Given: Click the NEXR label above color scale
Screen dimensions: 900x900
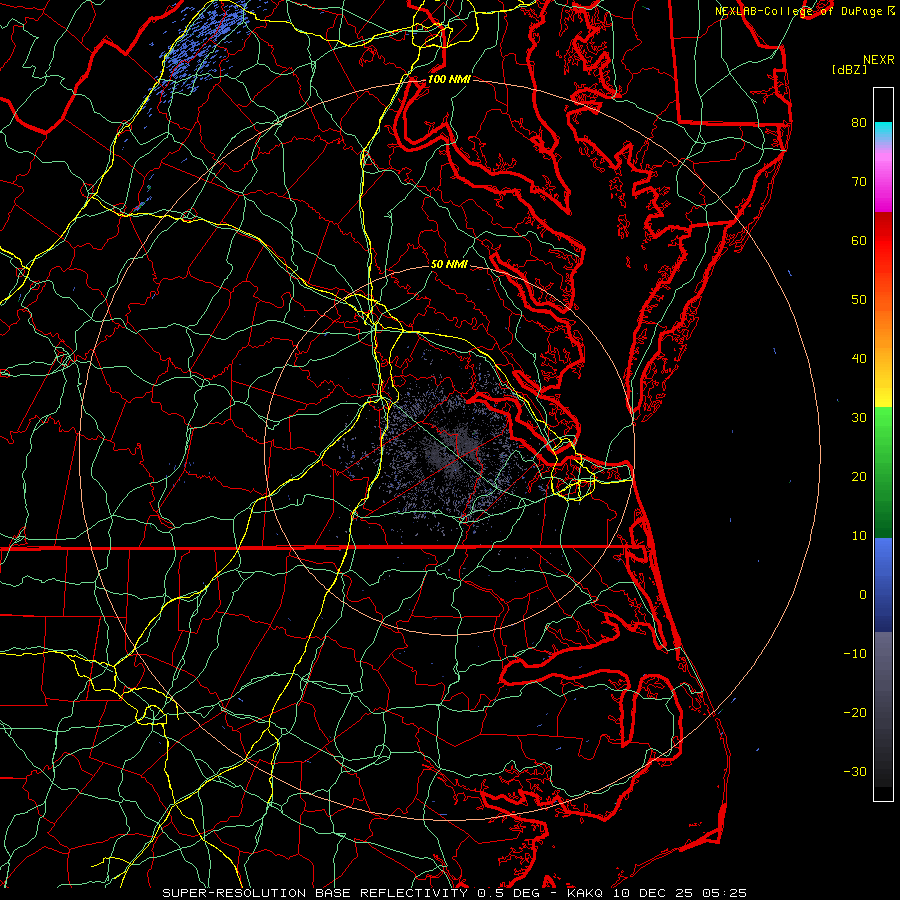Looking at the screenshot, I should 878,59.
